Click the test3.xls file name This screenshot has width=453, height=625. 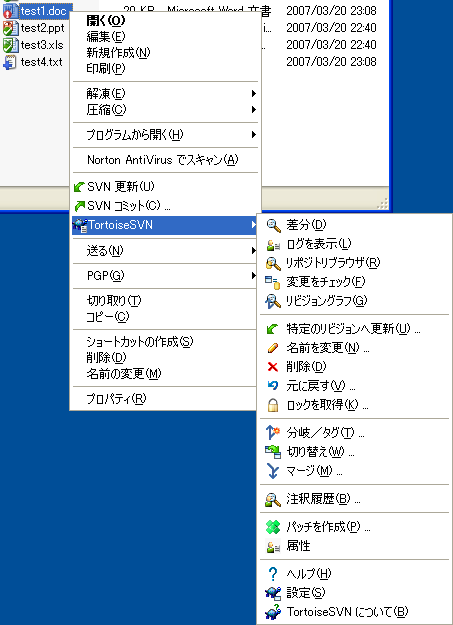click(x=42, y=45)
